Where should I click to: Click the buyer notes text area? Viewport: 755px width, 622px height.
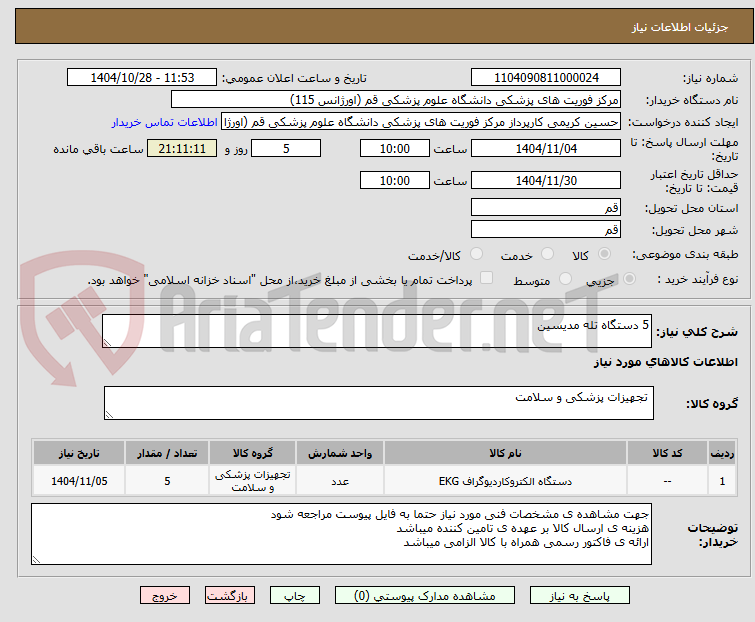point(341,534)
